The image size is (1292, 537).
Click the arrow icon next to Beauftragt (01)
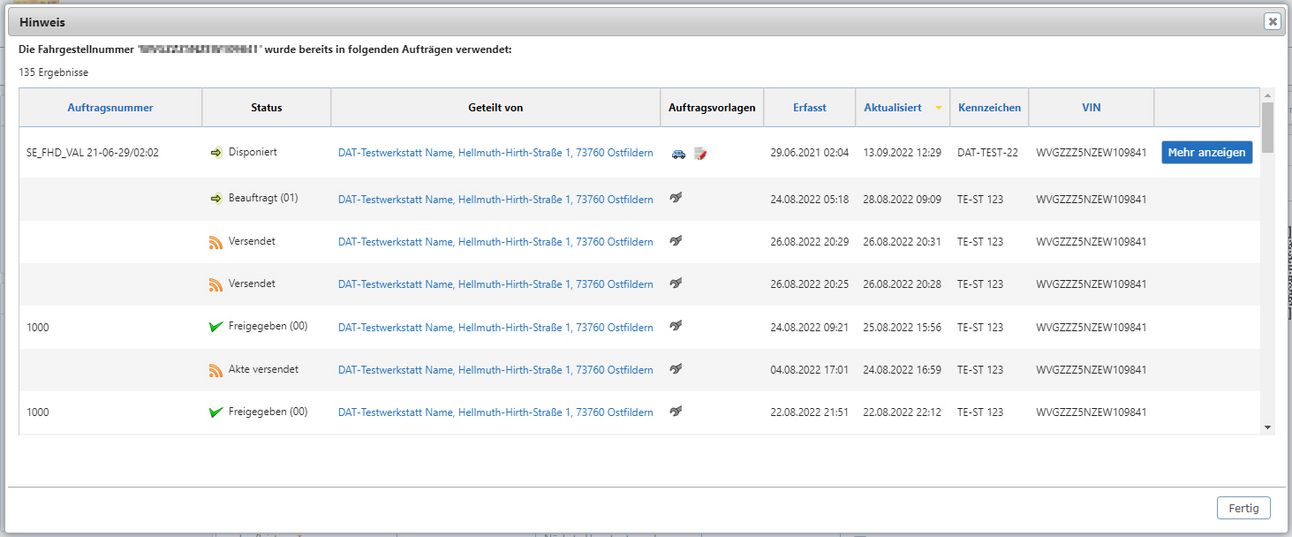coord(215,198)
